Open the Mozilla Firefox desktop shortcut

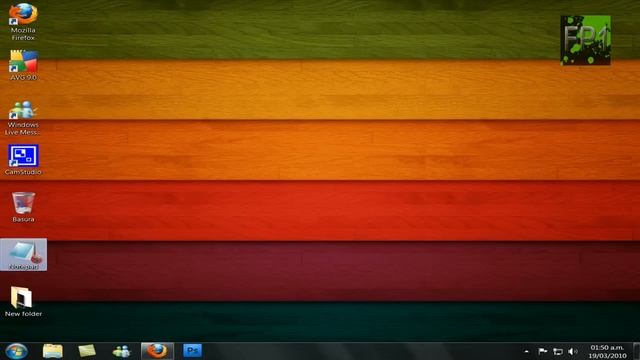point(23,21)
